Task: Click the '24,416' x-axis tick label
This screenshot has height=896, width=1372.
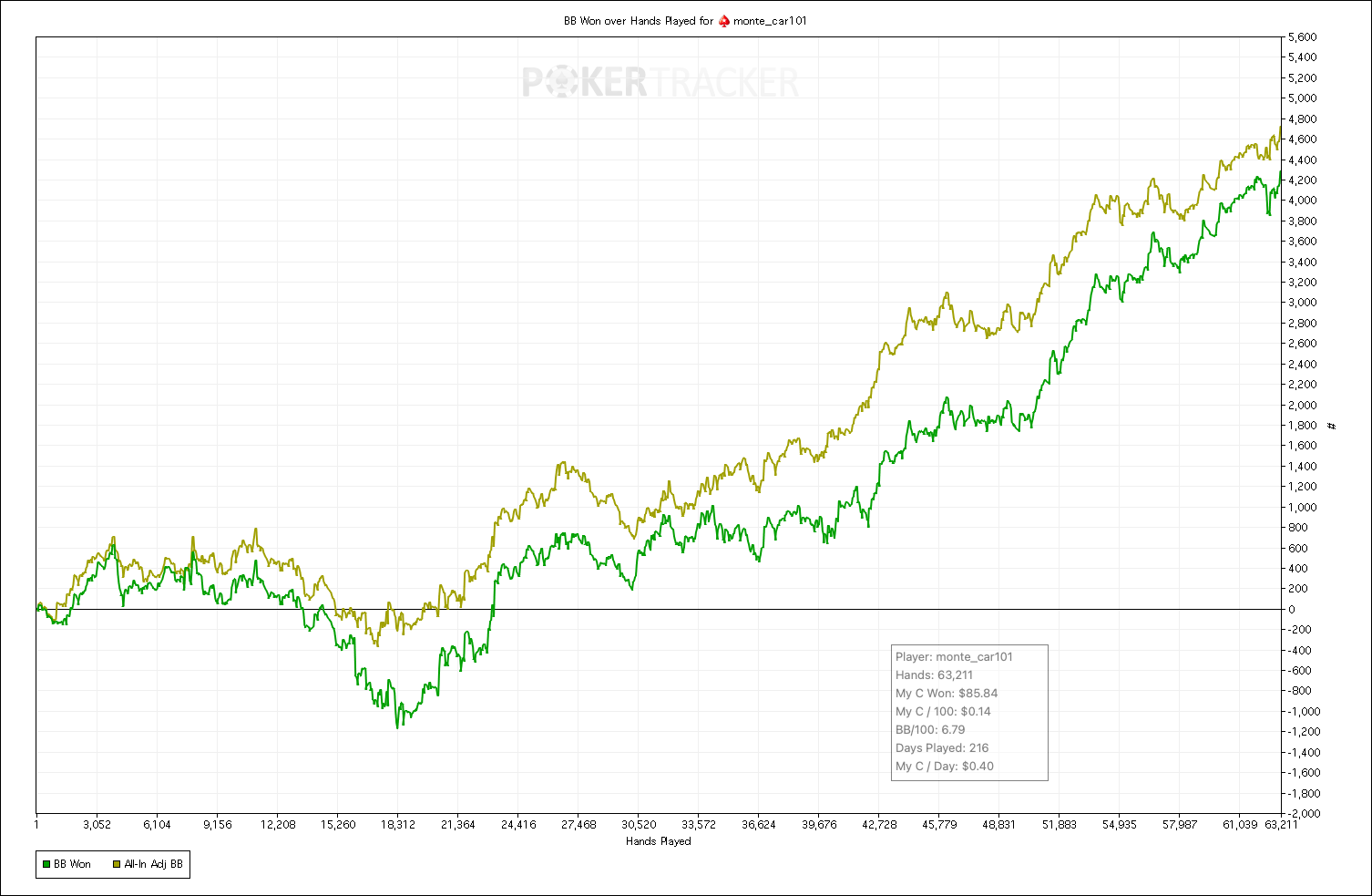Action: (518, 825)
